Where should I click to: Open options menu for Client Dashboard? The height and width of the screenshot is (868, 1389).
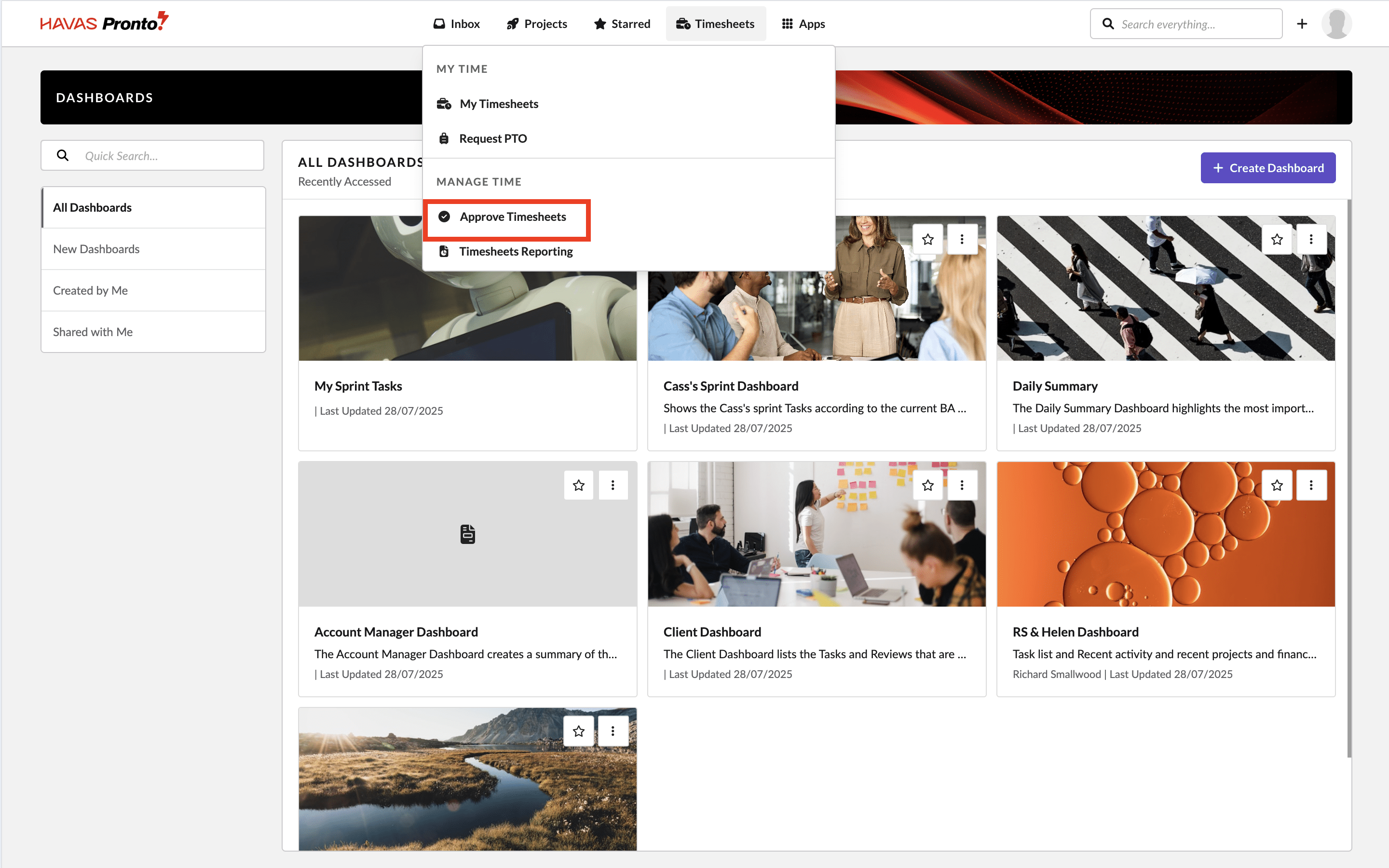[x=962, y=485]
